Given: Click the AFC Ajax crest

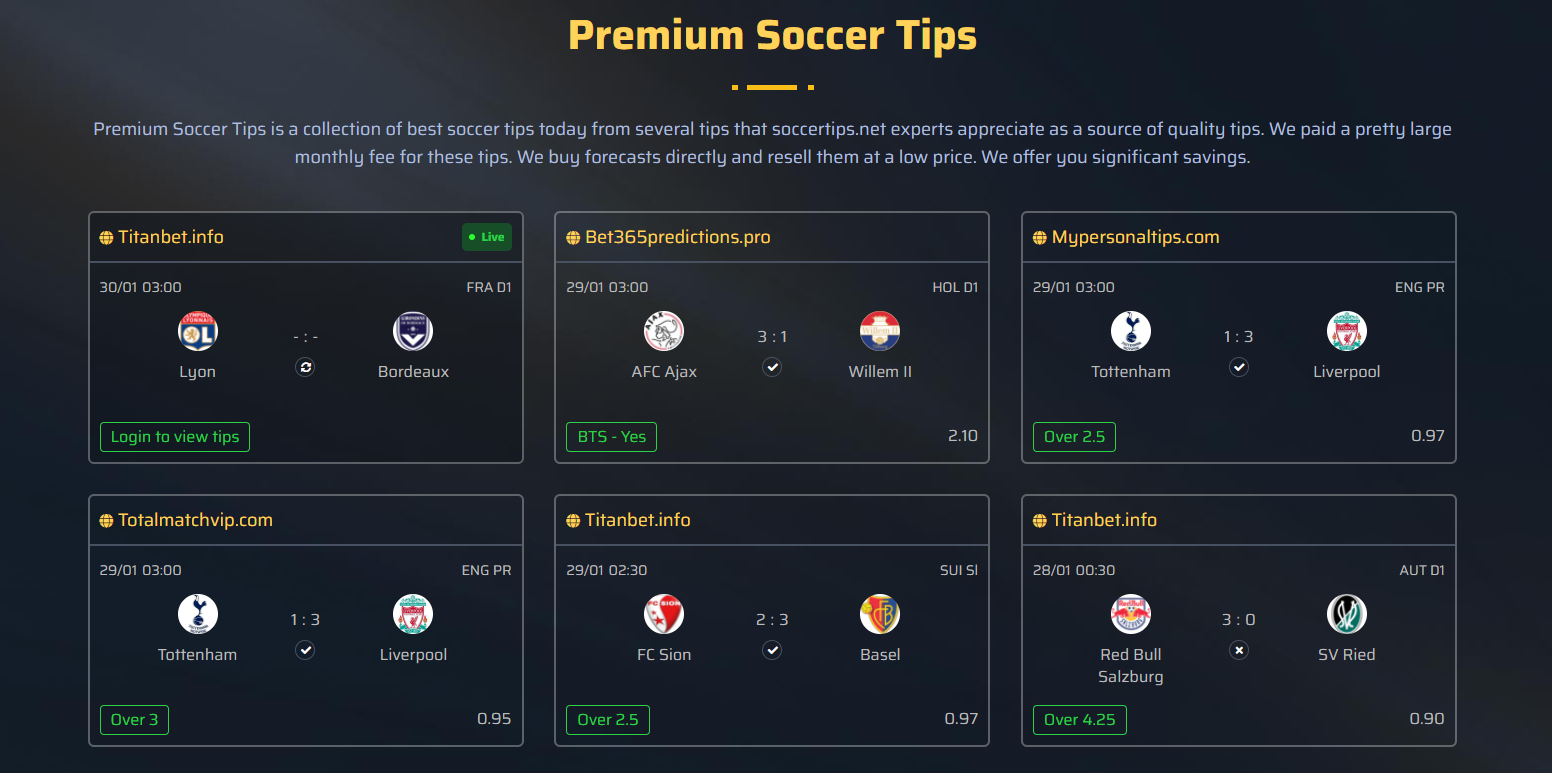Looking at the screenshot, I should pyautogui.click(x=664, y=330).
